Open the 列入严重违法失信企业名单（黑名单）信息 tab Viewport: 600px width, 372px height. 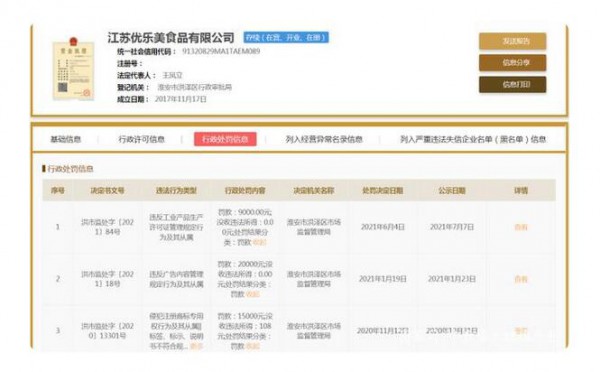tap(473, 139)
